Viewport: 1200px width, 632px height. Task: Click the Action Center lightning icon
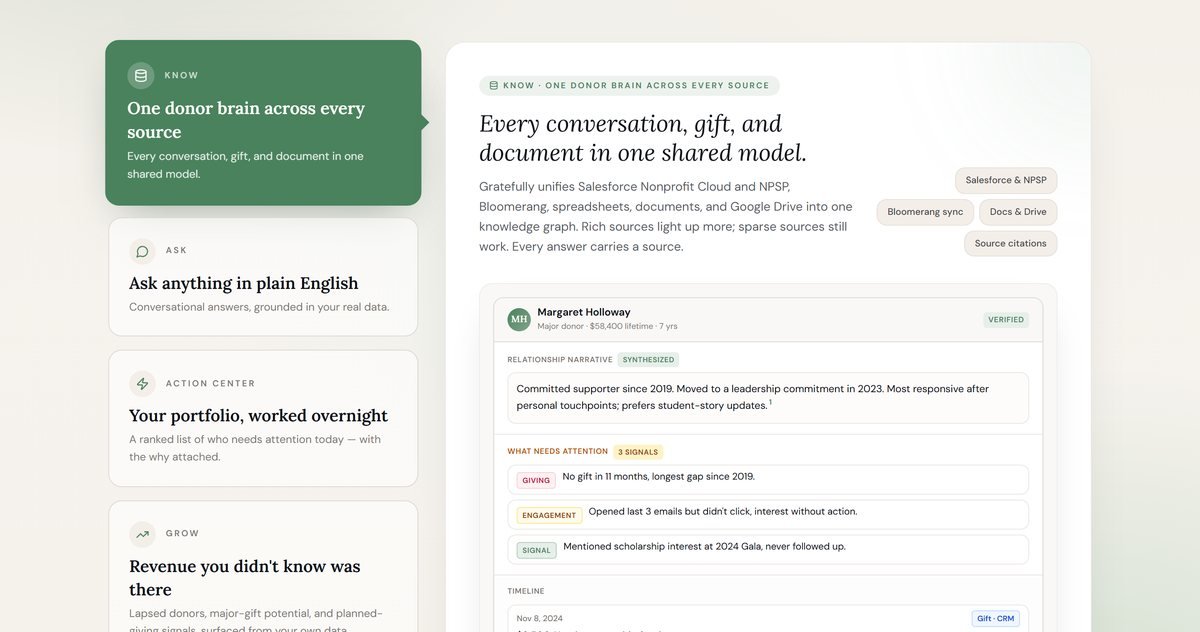click(x=142, y=384)
